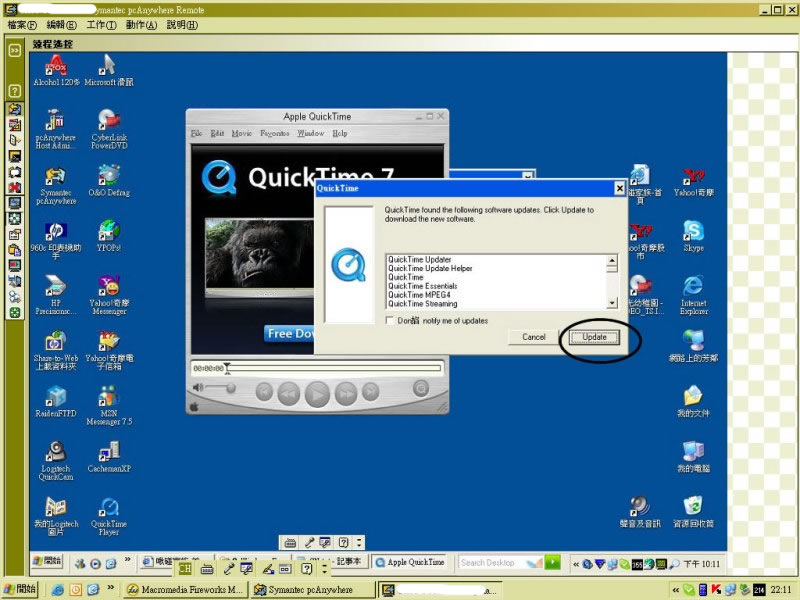Open the 我的電腦 desktop icon
Viewport: 800px width, 600px height.
(693, 457)
